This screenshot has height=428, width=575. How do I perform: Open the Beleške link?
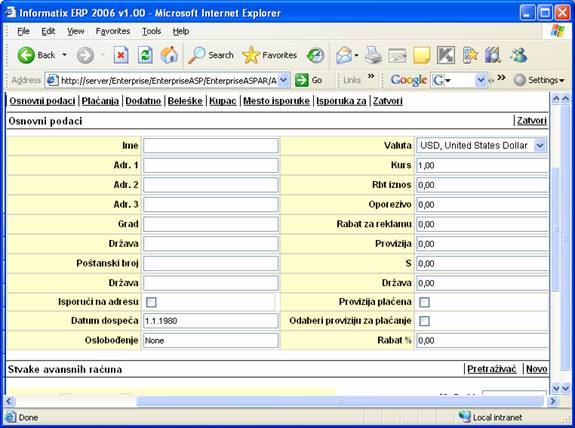point(185,101)
